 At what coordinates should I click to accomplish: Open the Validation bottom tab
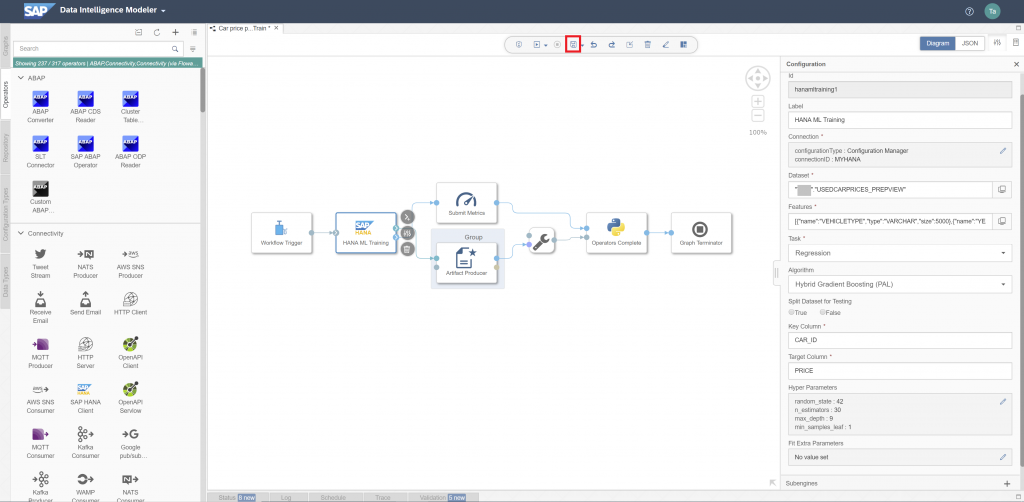pyautogui.click(x=444, y=497)
